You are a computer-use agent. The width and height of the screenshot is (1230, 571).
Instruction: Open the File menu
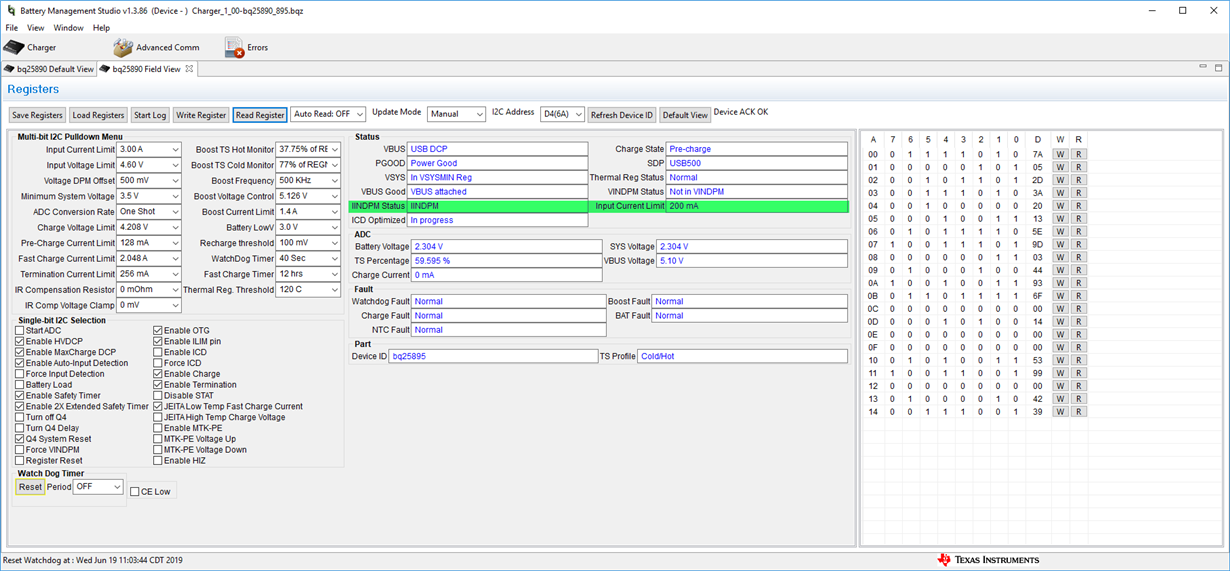[x=12, y=28]
